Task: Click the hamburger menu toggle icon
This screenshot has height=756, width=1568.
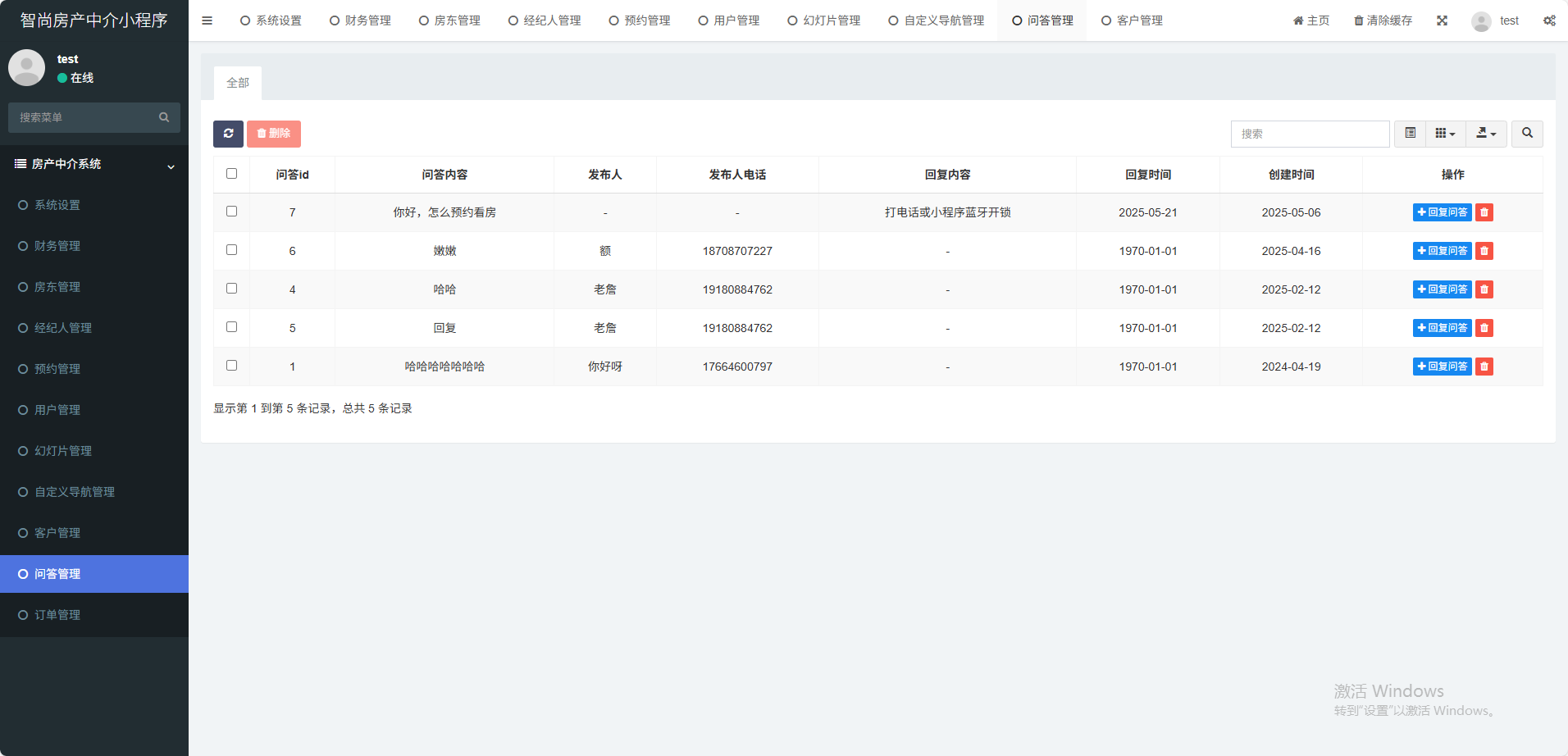Action: click(207, 20)
